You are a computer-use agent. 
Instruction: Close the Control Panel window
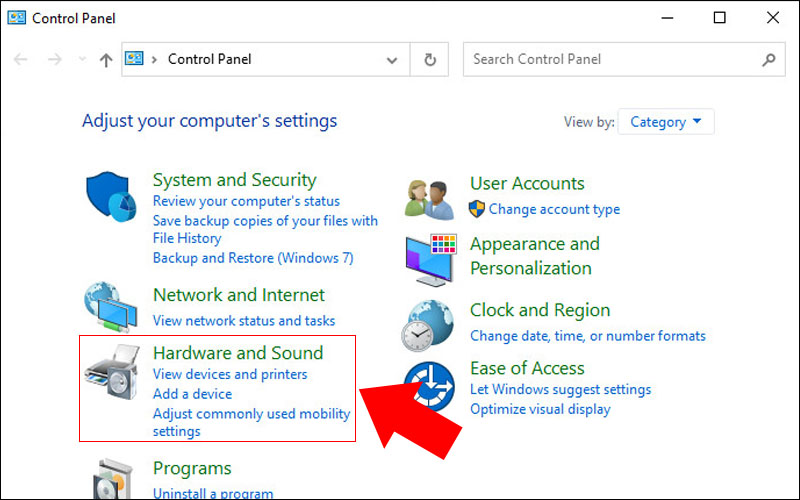772,18
